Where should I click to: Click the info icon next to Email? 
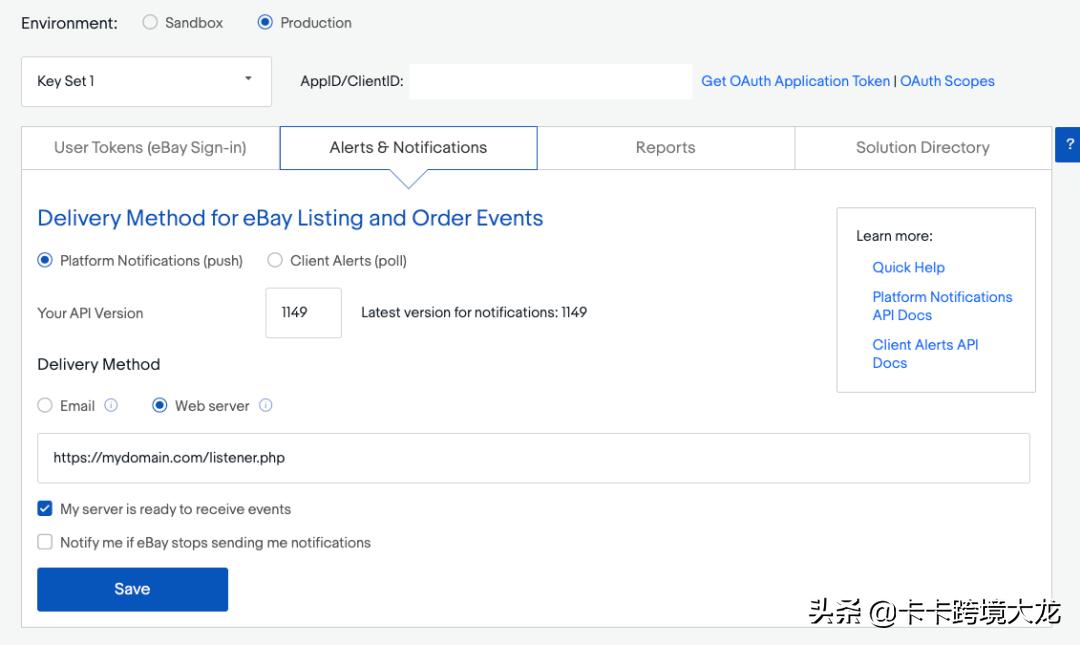111,406
